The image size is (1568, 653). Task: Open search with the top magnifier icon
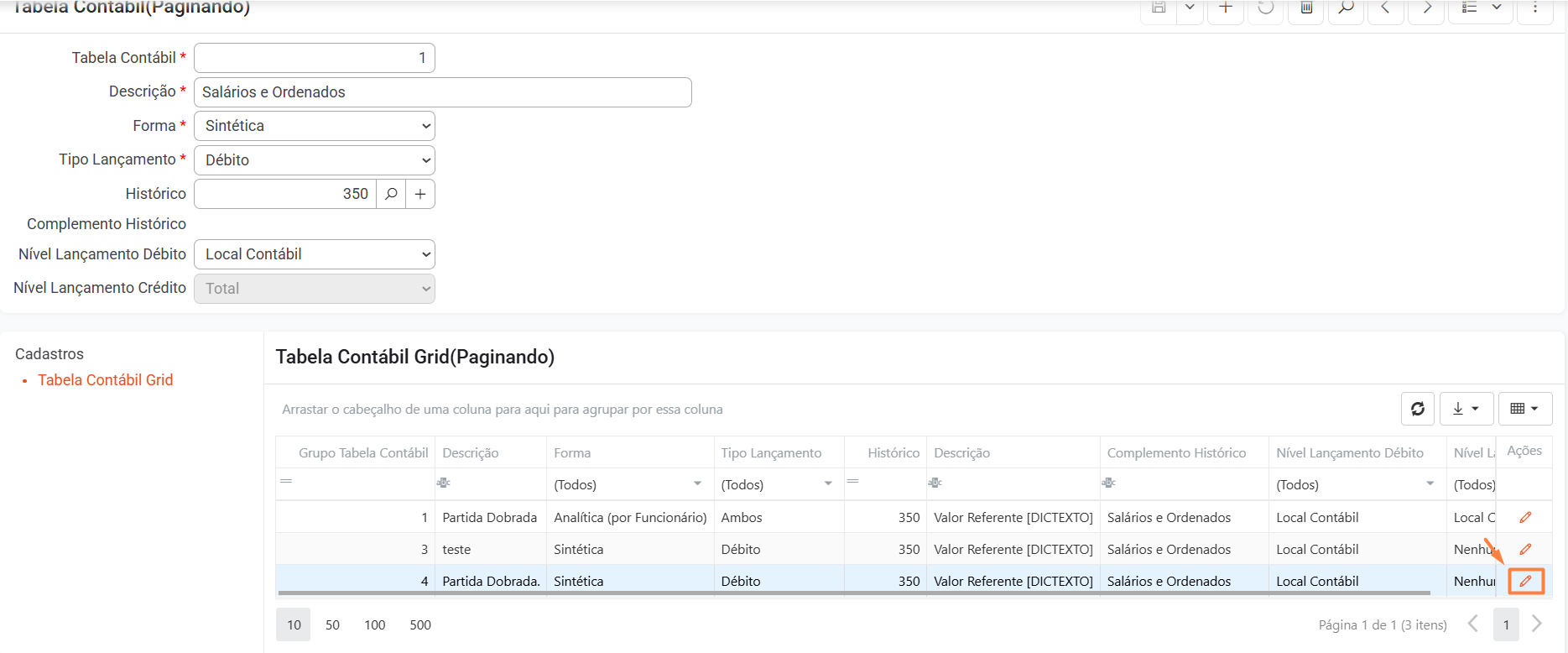pyautogui.click(x=1346, y=8)
